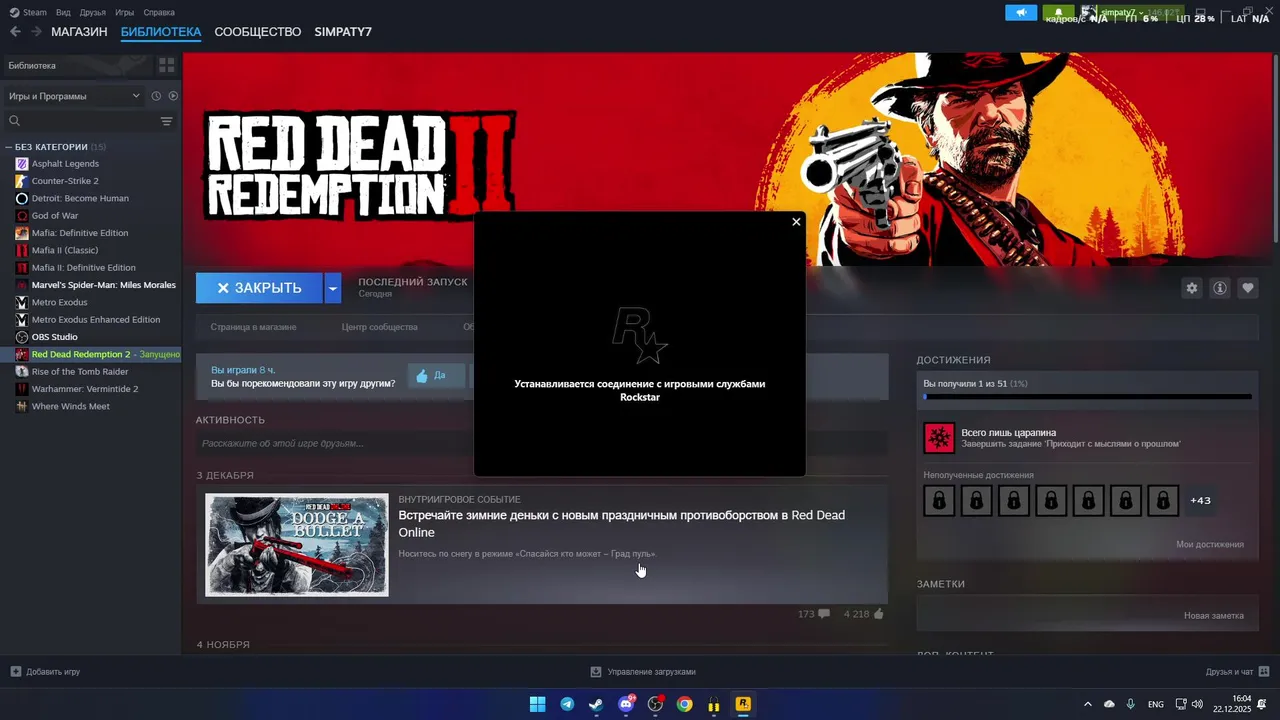The width and height of the screenshot is (1280, 720).
Task: Open the Dodge a Bullet event thumbnail
Action: pyautogui.click(x=297, y=545)
